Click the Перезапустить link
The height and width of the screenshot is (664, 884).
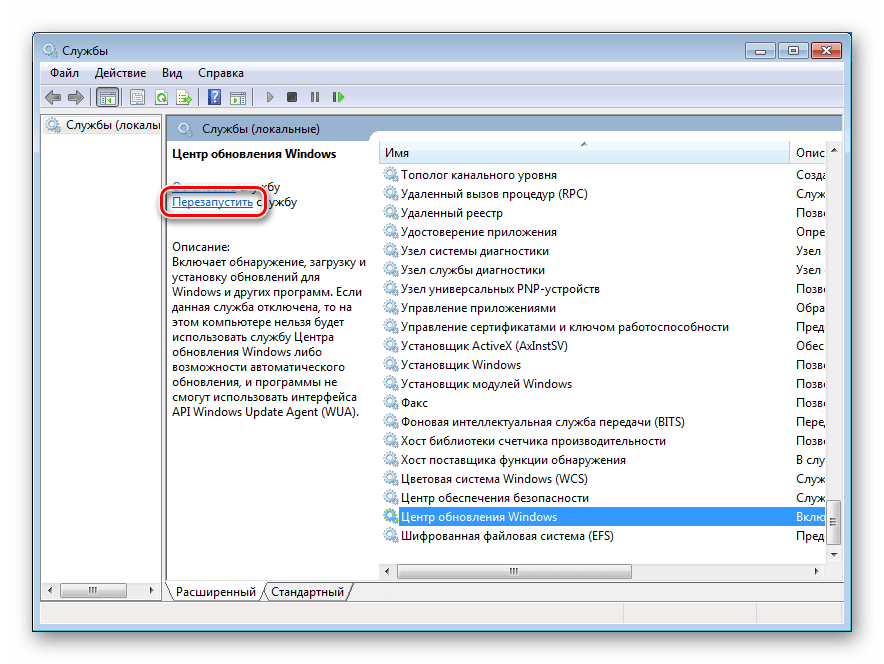click(212, 202)
